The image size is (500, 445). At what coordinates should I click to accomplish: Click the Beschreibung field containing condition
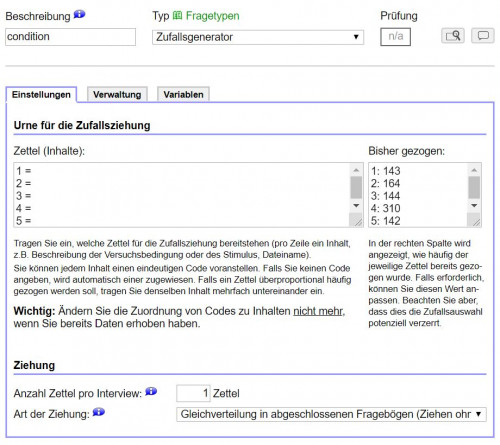(70, 37)
